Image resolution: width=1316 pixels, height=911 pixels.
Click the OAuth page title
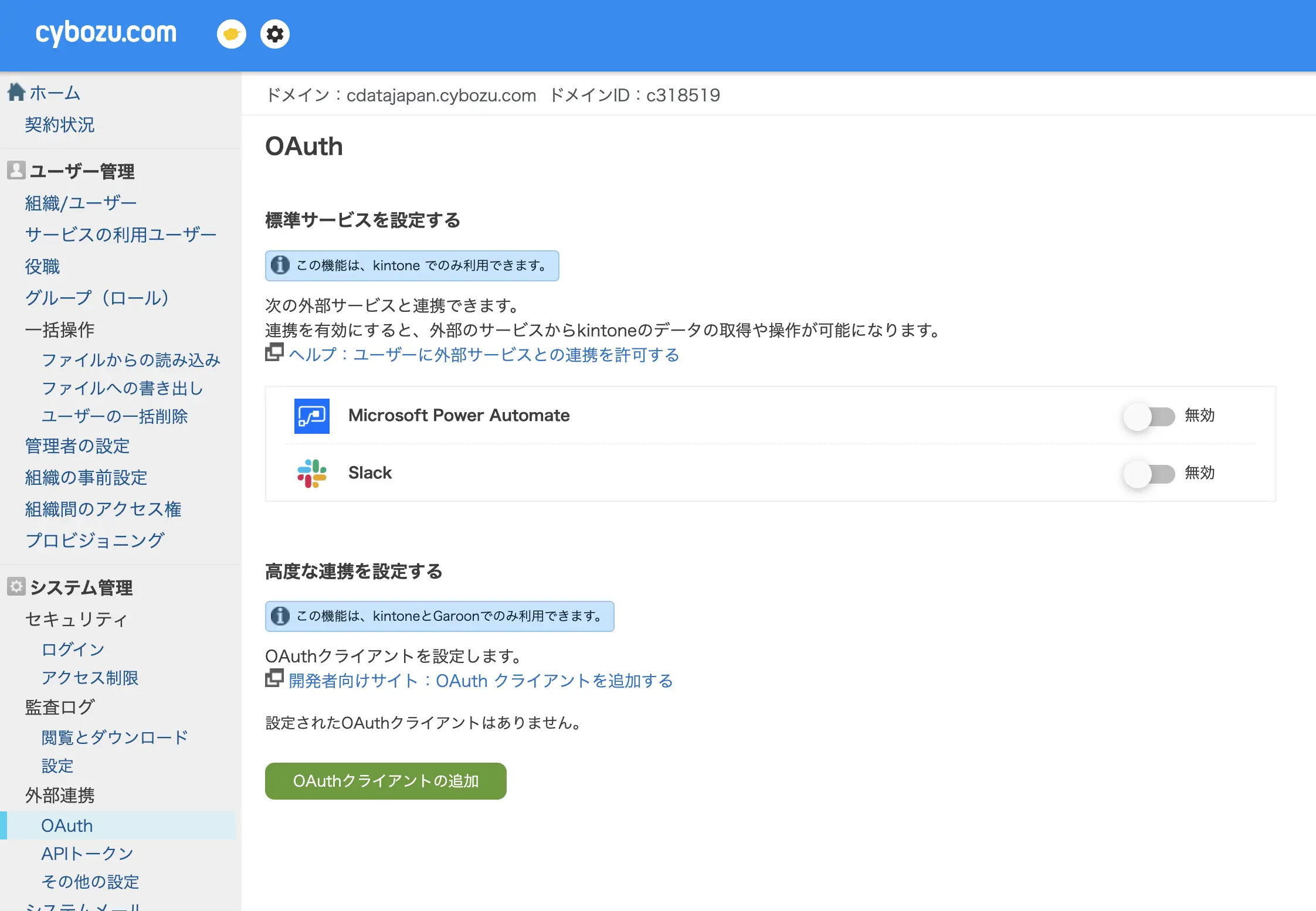coord(304,146)
